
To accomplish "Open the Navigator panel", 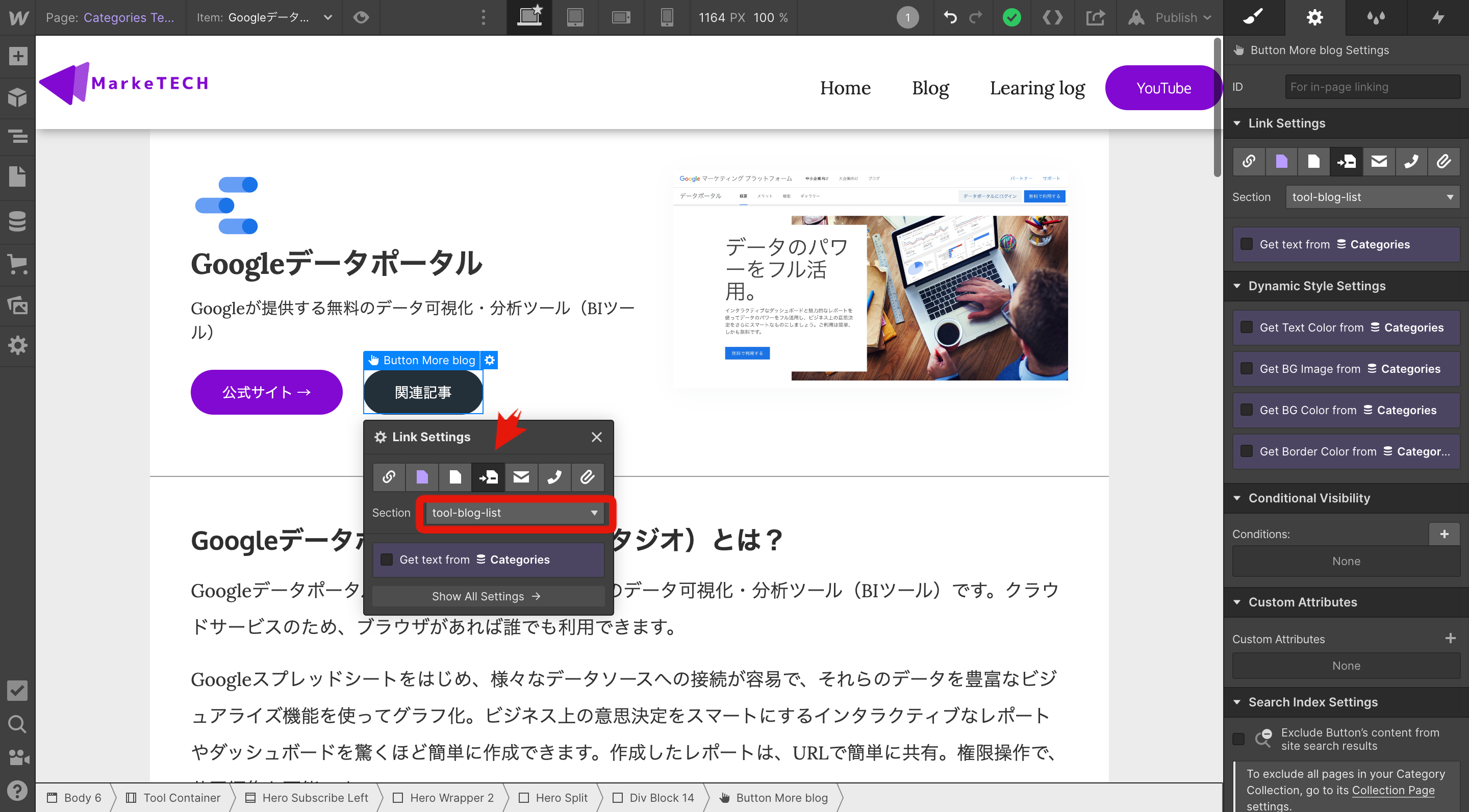I will point(18,136).
